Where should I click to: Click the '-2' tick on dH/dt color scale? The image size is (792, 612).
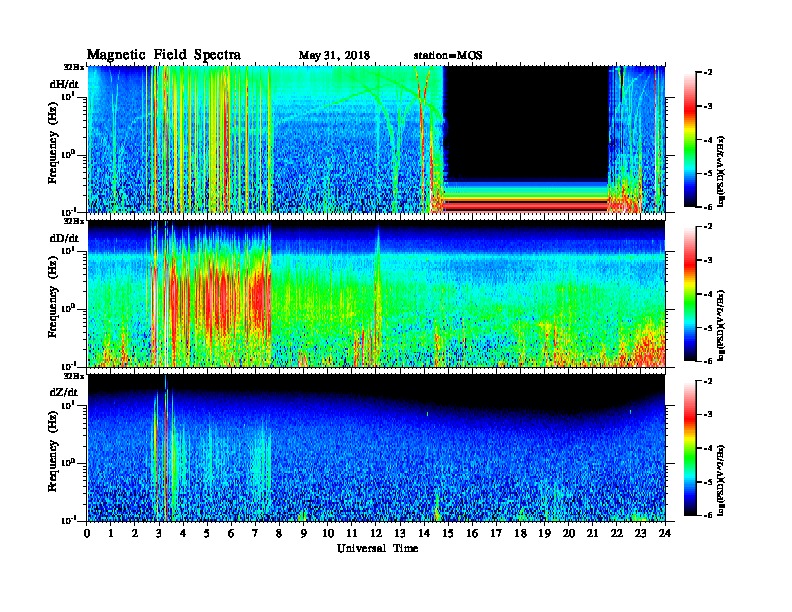click(708, 73)
